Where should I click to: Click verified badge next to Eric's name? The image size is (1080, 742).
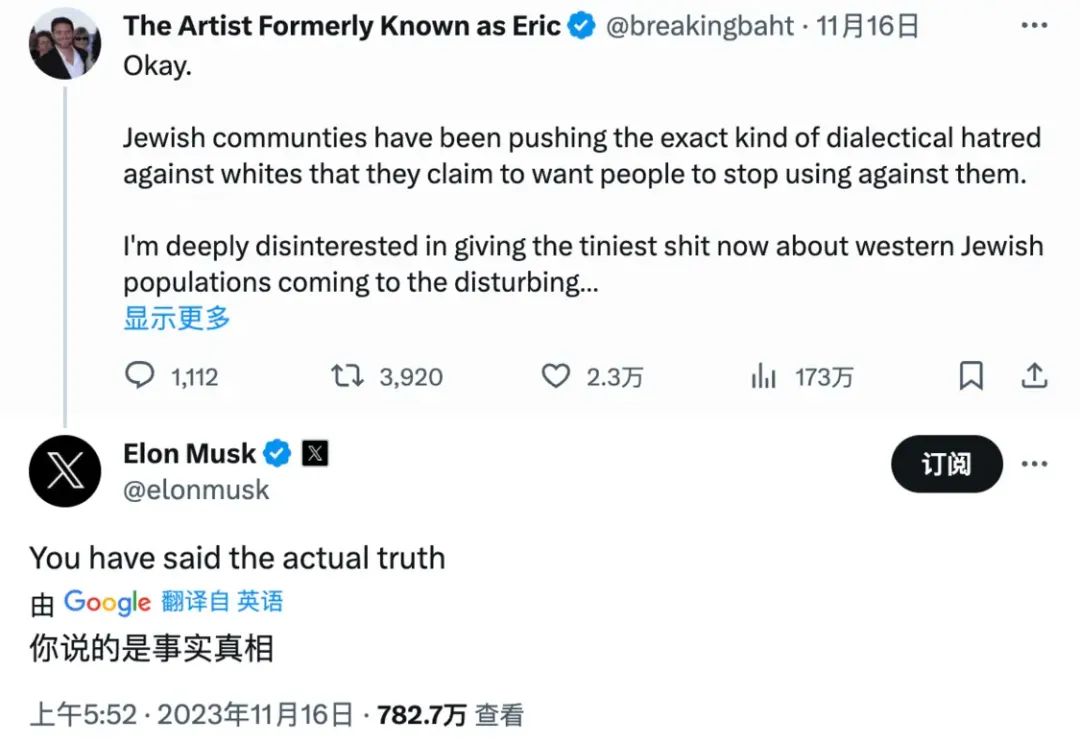[581, 27]
